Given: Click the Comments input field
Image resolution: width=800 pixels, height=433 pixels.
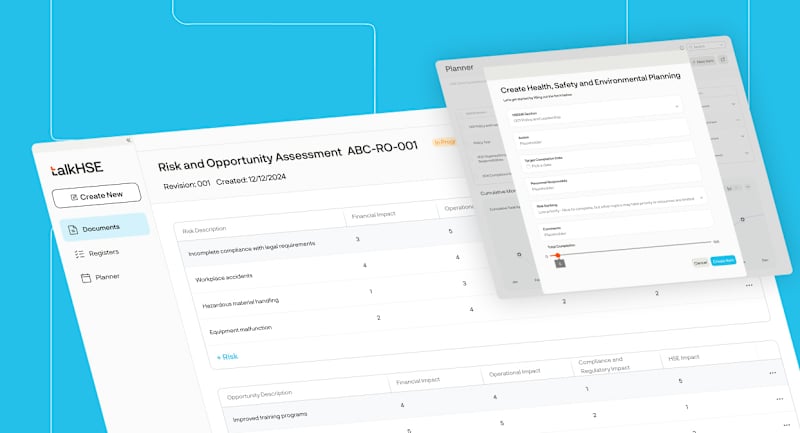Looking at the screenshot, I should click(x=628, y=225).
